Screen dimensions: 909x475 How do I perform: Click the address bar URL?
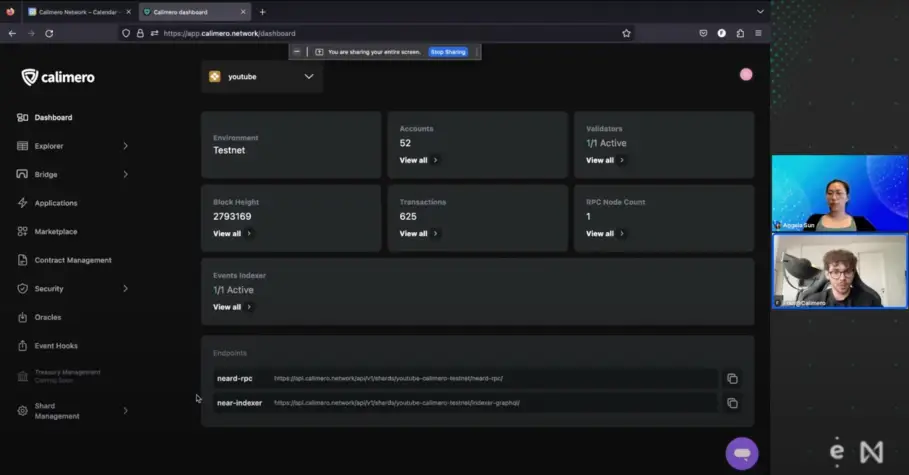(230, 34)
